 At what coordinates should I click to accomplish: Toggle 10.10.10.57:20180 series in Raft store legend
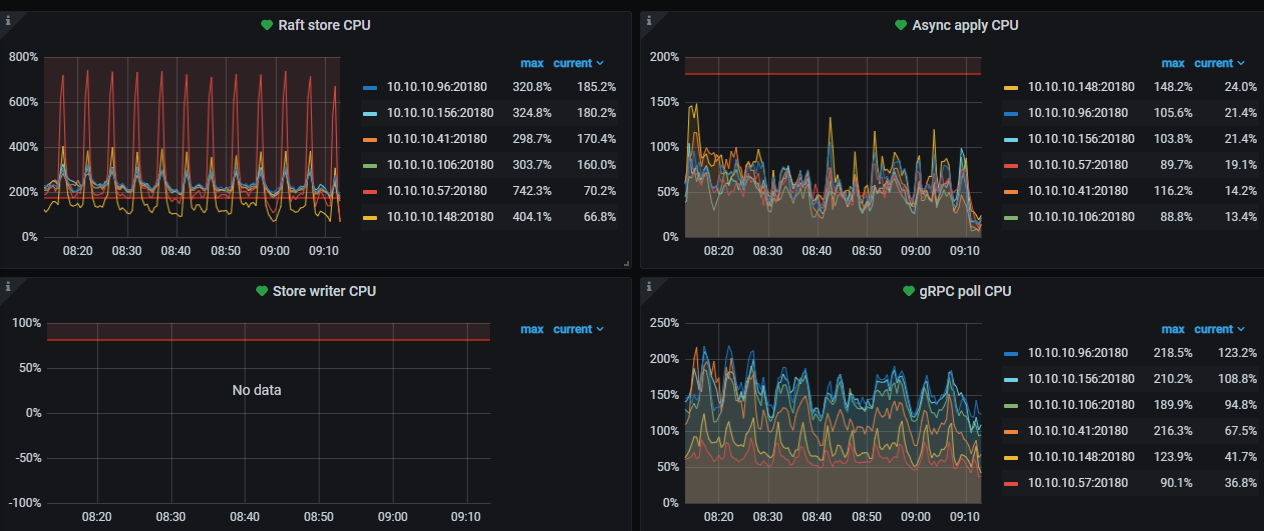[x=437, y=190]
